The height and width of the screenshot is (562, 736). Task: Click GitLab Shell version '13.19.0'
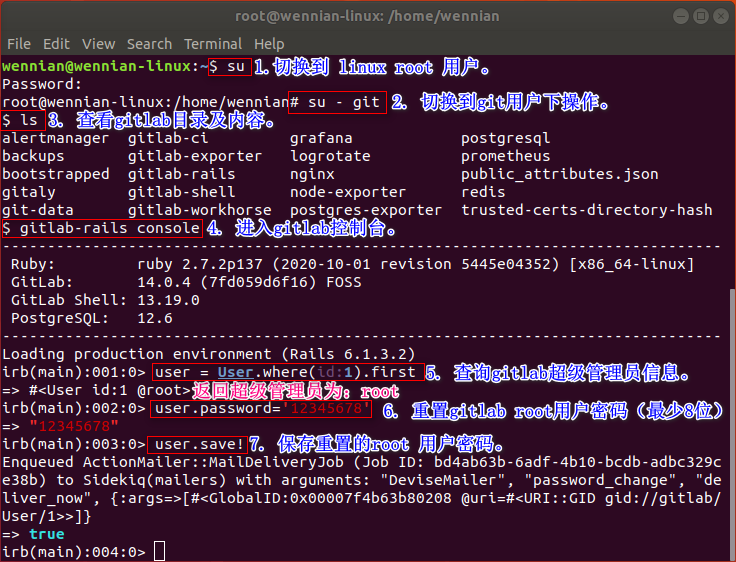168,300
